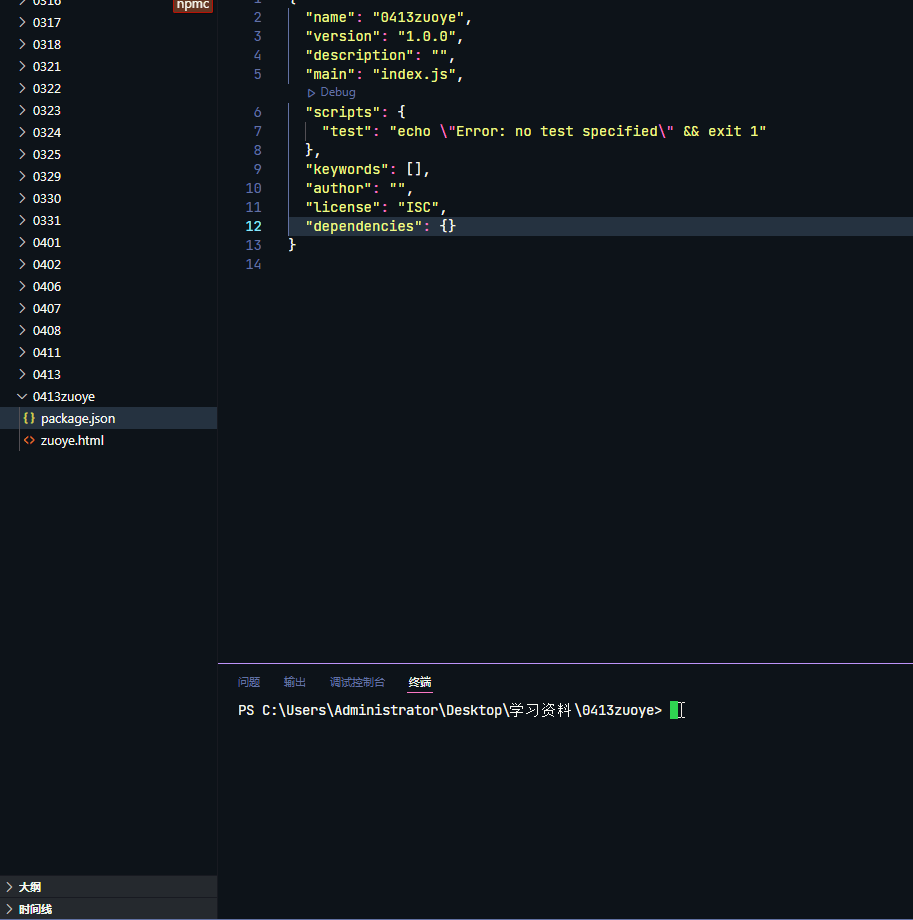The width and height of the screenshot is (913, 920).
Task: Collapse the 0413zuoye folder
Action: 21,396
